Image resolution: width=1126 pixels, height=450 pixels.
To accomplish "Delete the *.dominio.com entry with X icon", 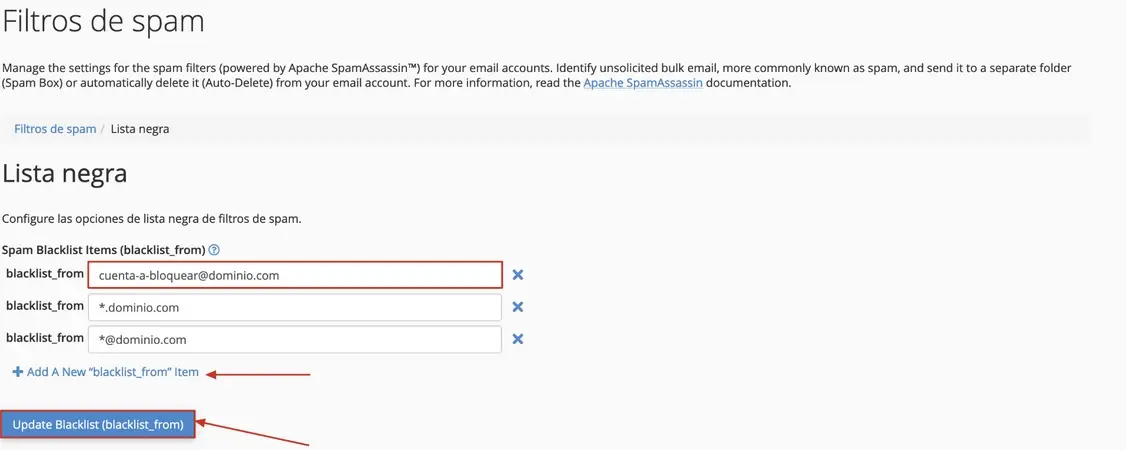I will coord(517,307).
